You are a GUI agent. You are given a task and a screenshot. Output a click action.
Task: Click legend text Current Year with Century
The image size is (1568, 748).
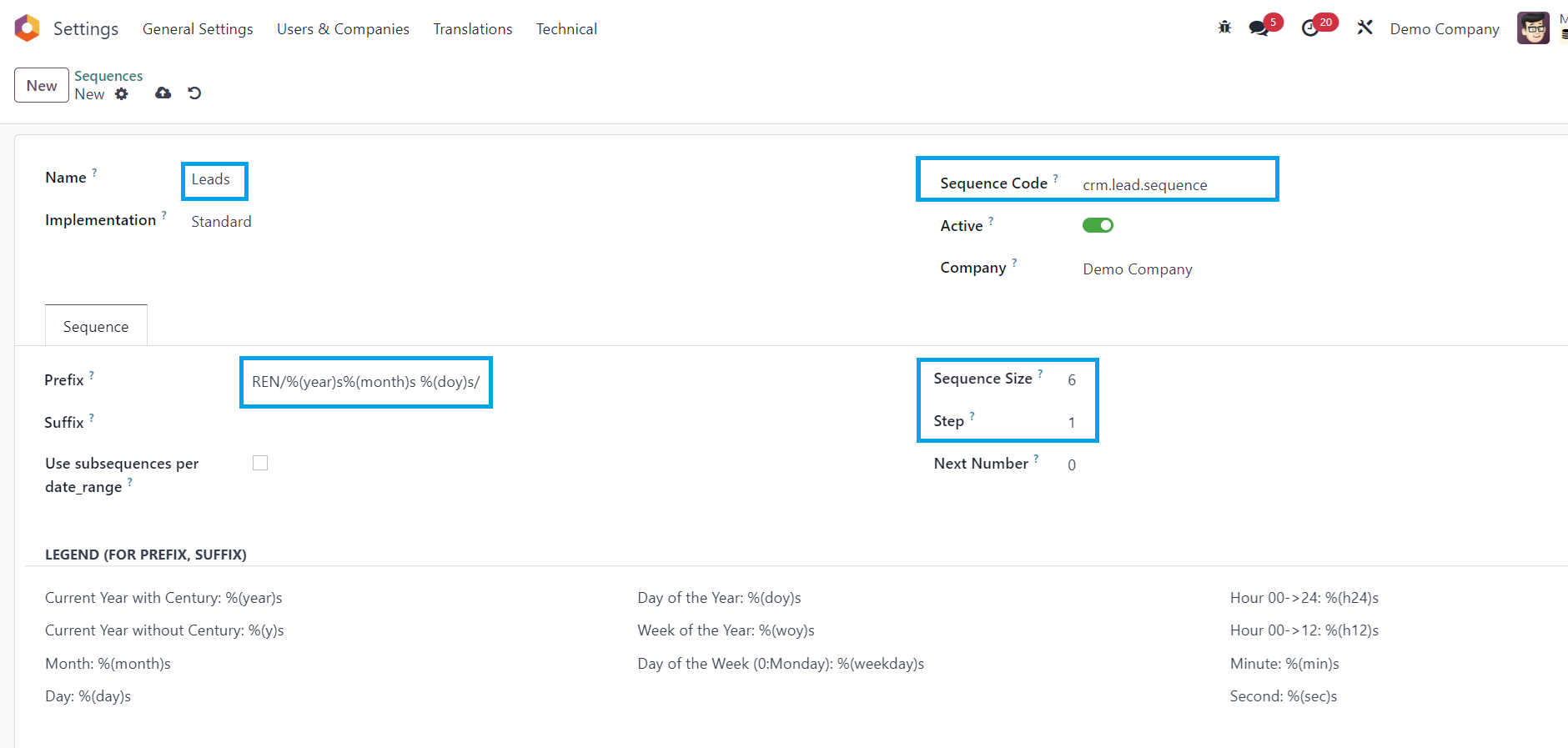coord(163,598)
